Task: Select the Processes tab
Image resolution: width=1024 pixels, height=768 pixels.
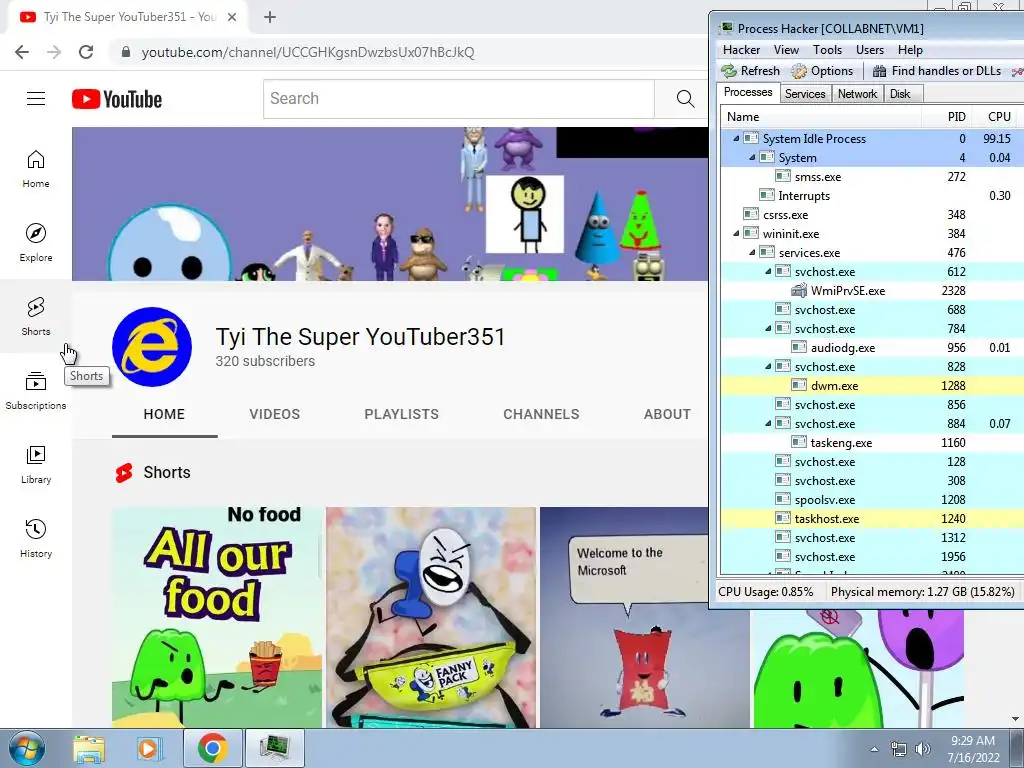Action: coord(748,92)
